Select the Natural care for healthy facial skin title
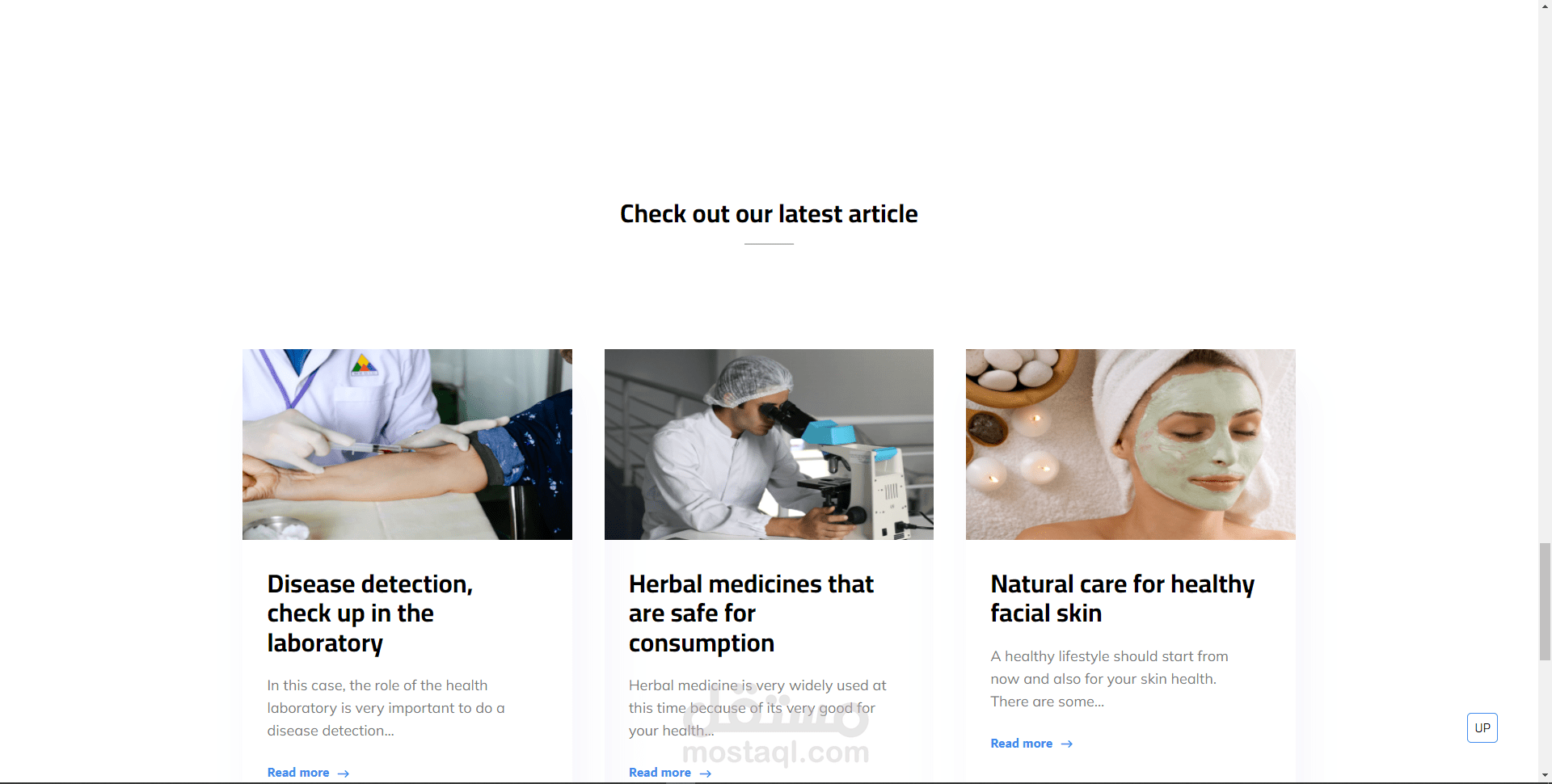1552x784 pixels. pos(1122,599)
